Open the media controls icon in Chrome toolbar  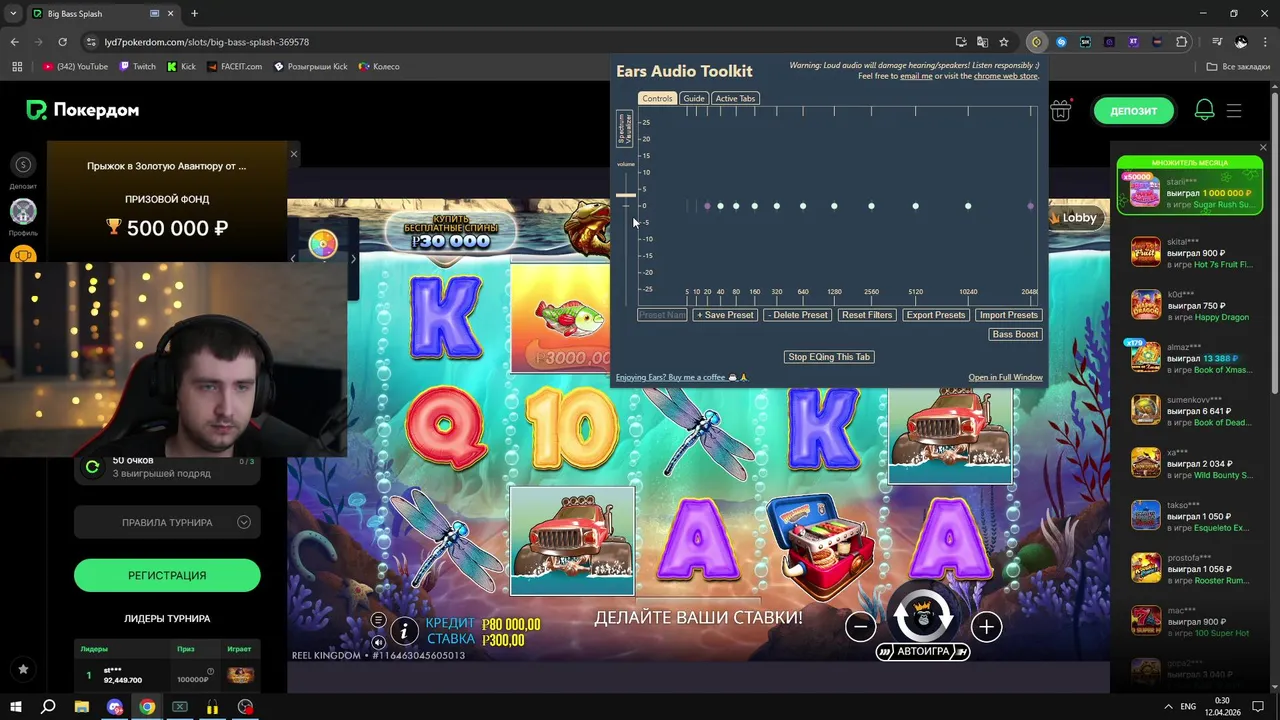pyautogui.click(x=1216, y=42)
